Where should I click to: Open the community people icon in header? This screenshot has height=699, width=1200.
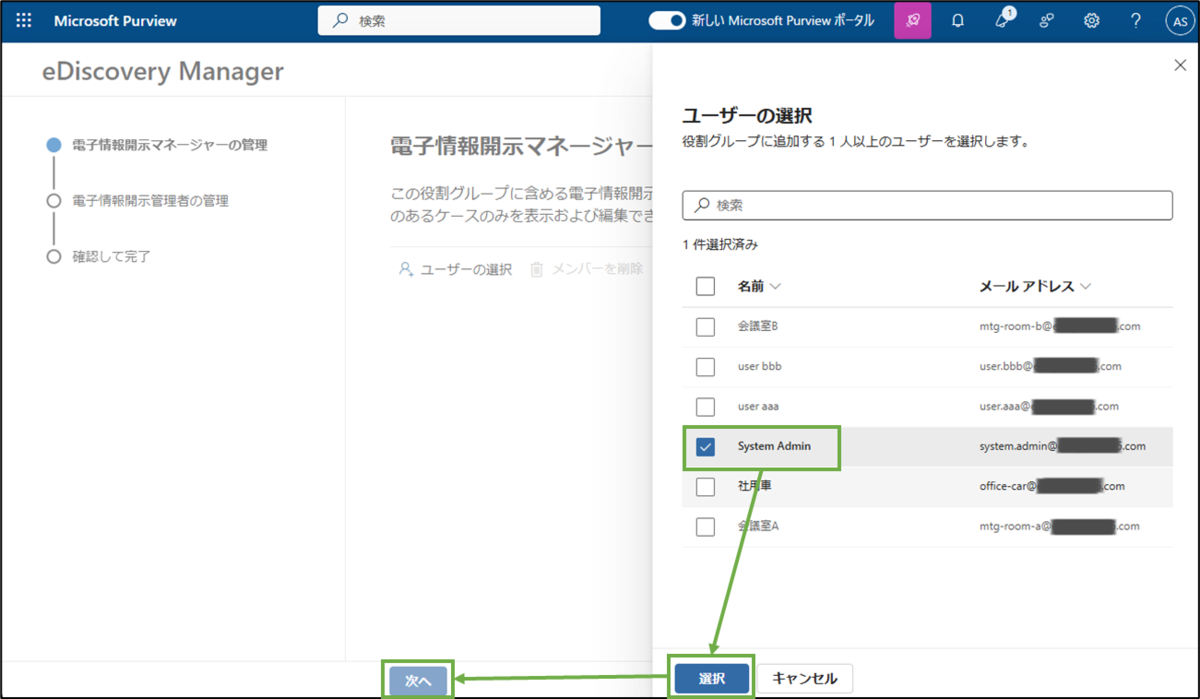(1047, 20)
